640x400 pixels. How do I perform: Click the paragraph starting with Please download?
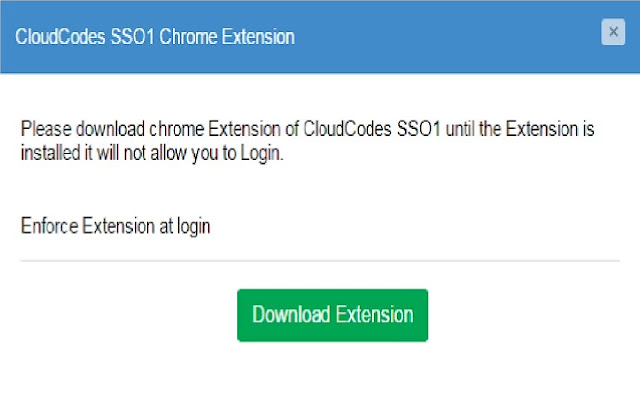[x=300, y=143]
